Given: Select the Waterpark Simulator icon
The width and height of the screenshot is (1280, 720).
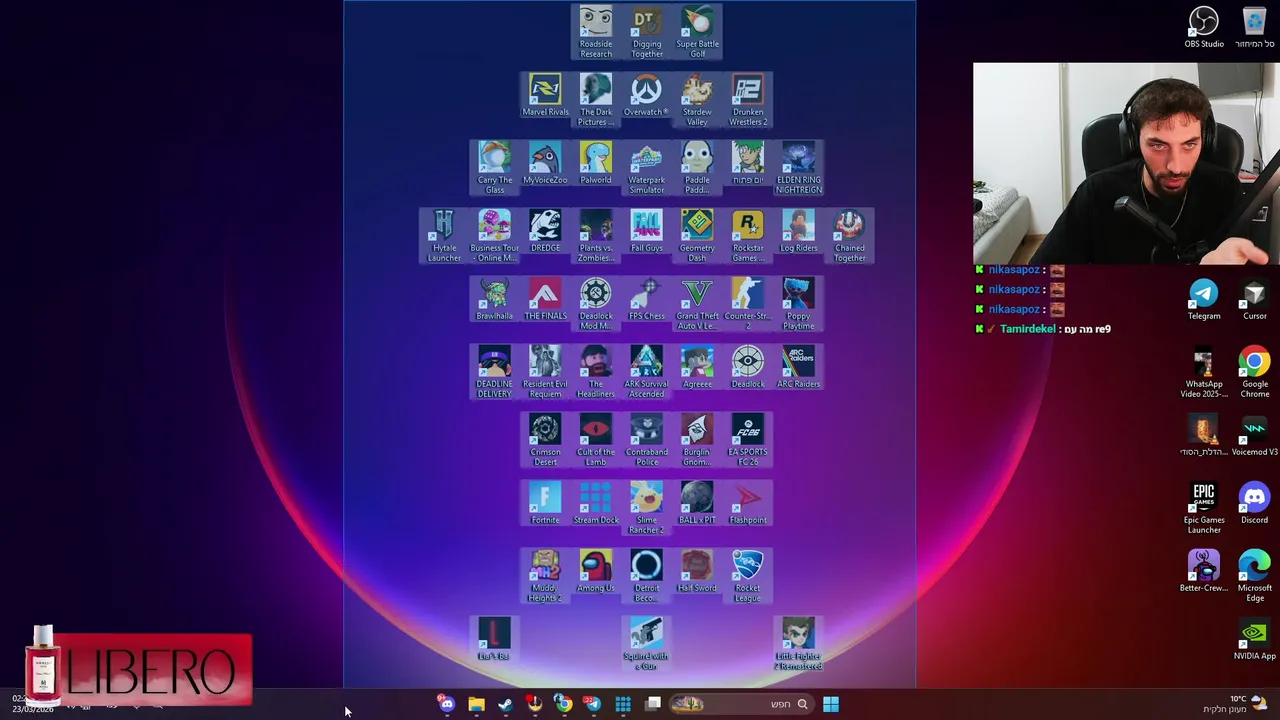Looking at the screenshot, I should pyautogui.click(x=647, y=168).
